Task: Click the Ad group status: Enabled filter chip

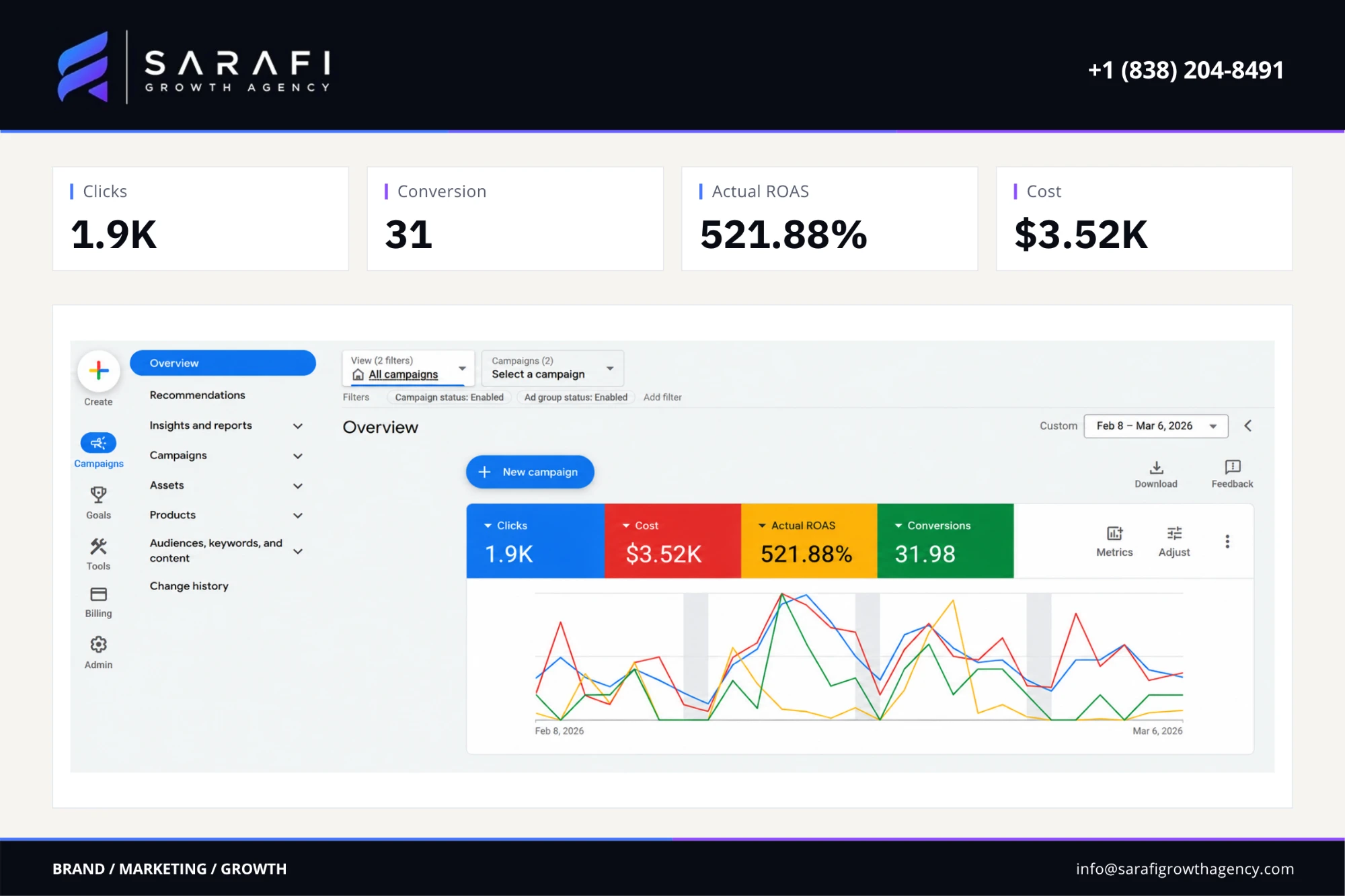Action: coord(576,397)
